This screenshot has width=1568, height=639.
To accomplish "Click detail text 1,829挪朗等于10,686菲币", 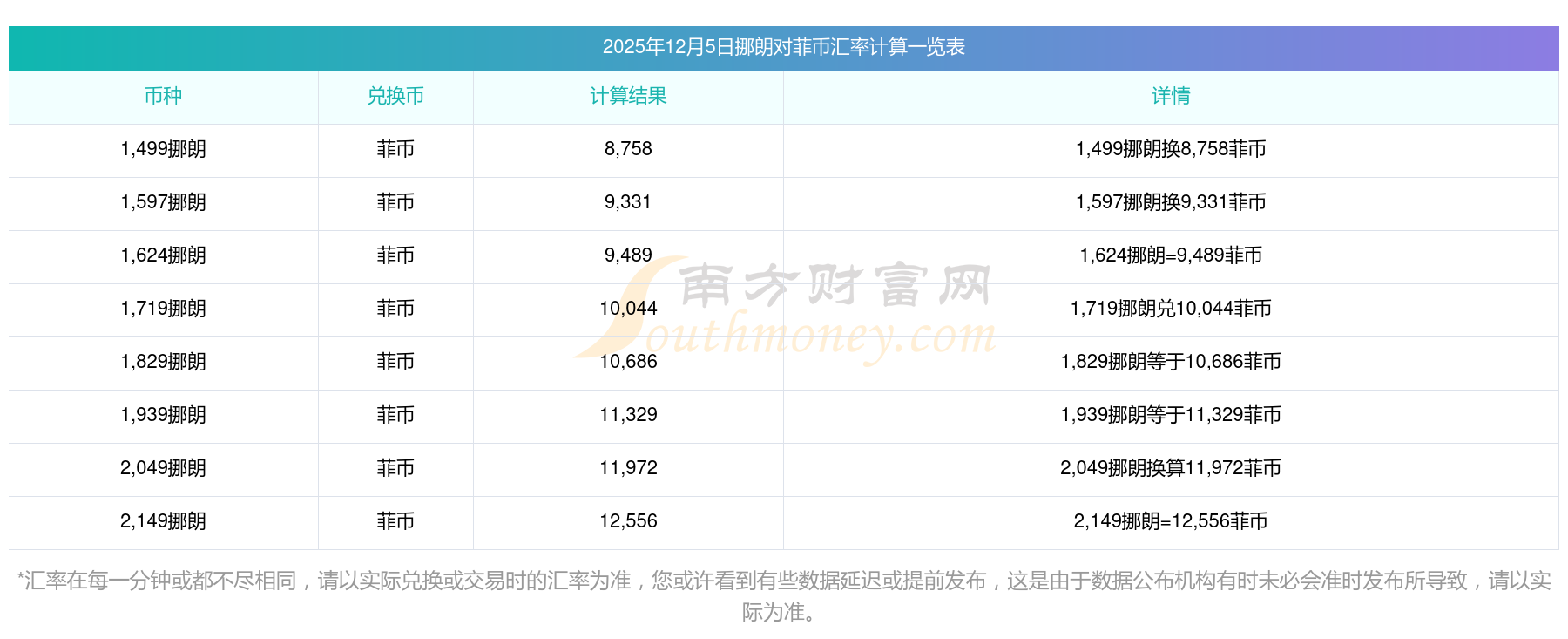I will coord(1171,362).
